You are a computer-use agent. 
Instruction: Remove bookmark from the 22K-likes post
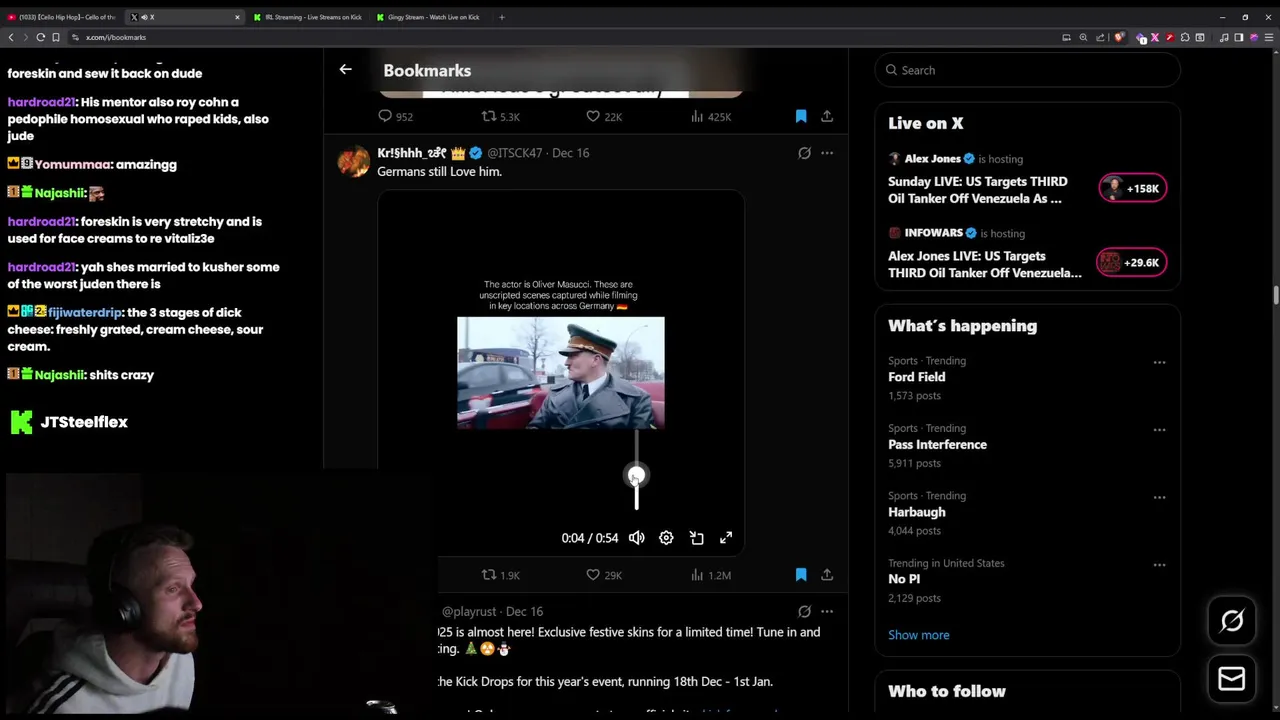pos(801,117)
